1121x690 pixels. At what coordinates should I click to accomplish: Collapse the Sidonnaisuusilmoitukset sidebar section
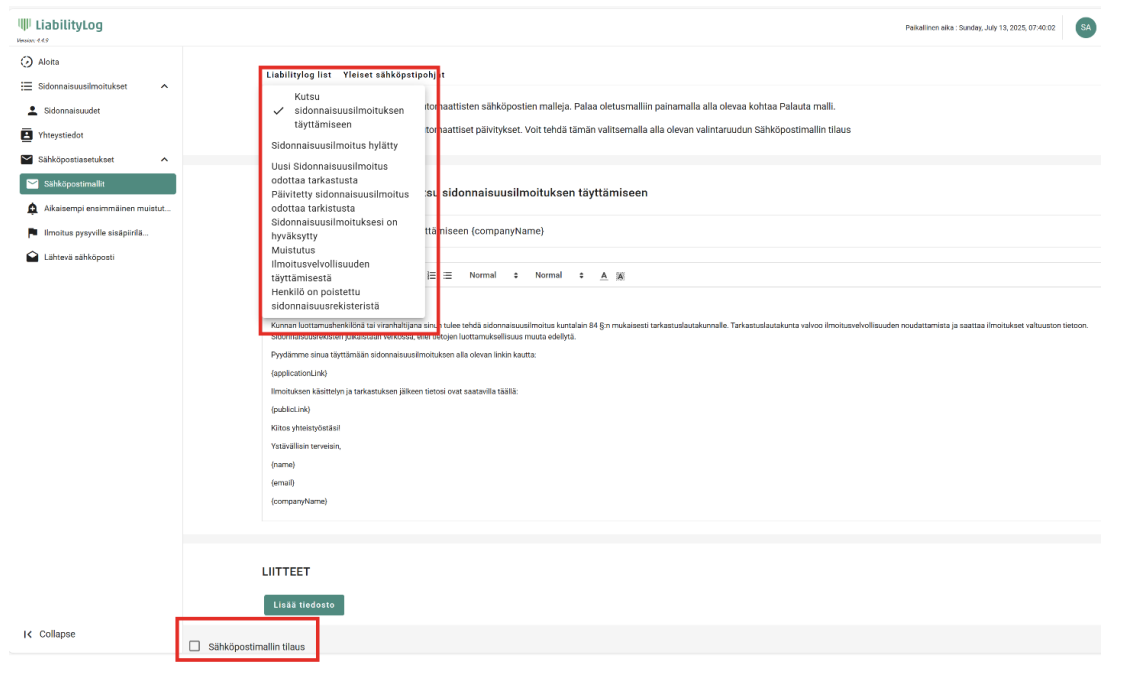164,87
